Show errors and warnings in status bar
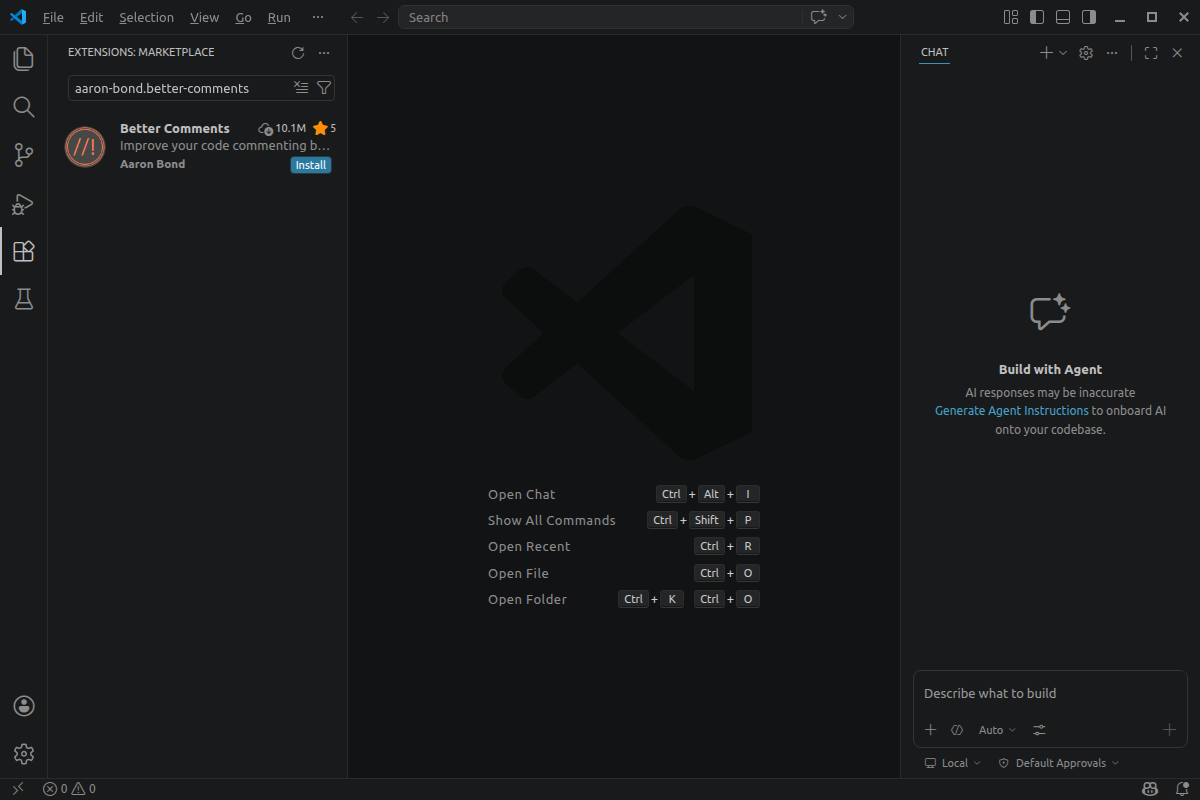1200x800 pixels. tap(69, 789)
